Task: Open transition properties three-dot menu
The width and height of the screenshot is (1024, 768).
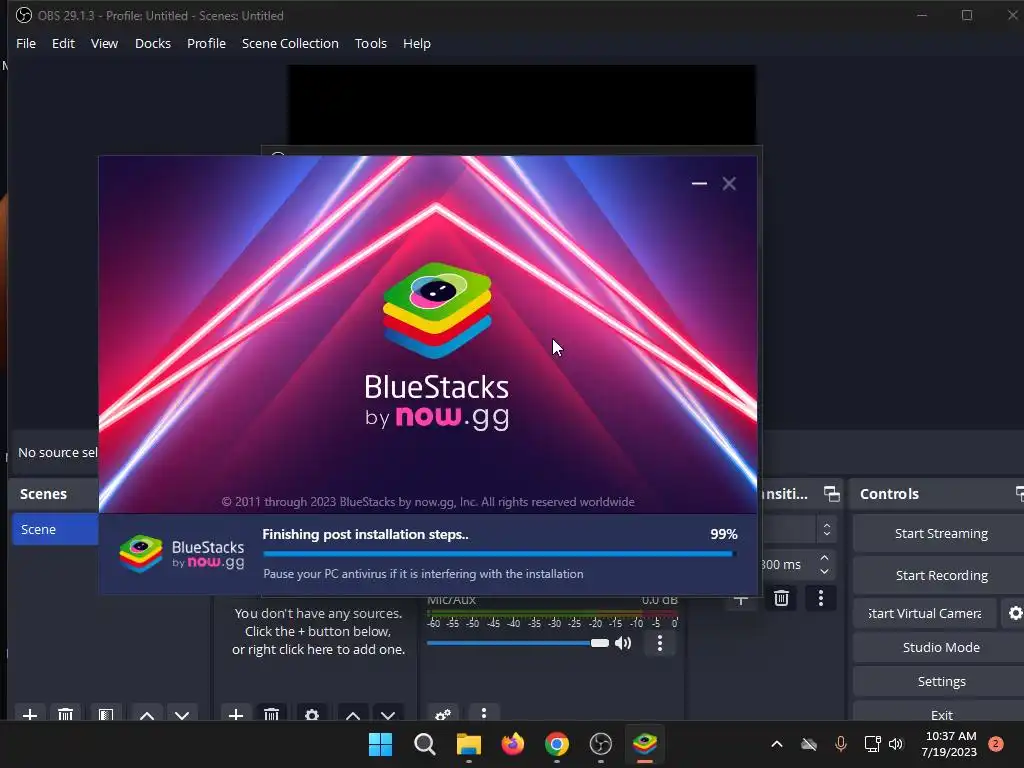Action: 821,598
